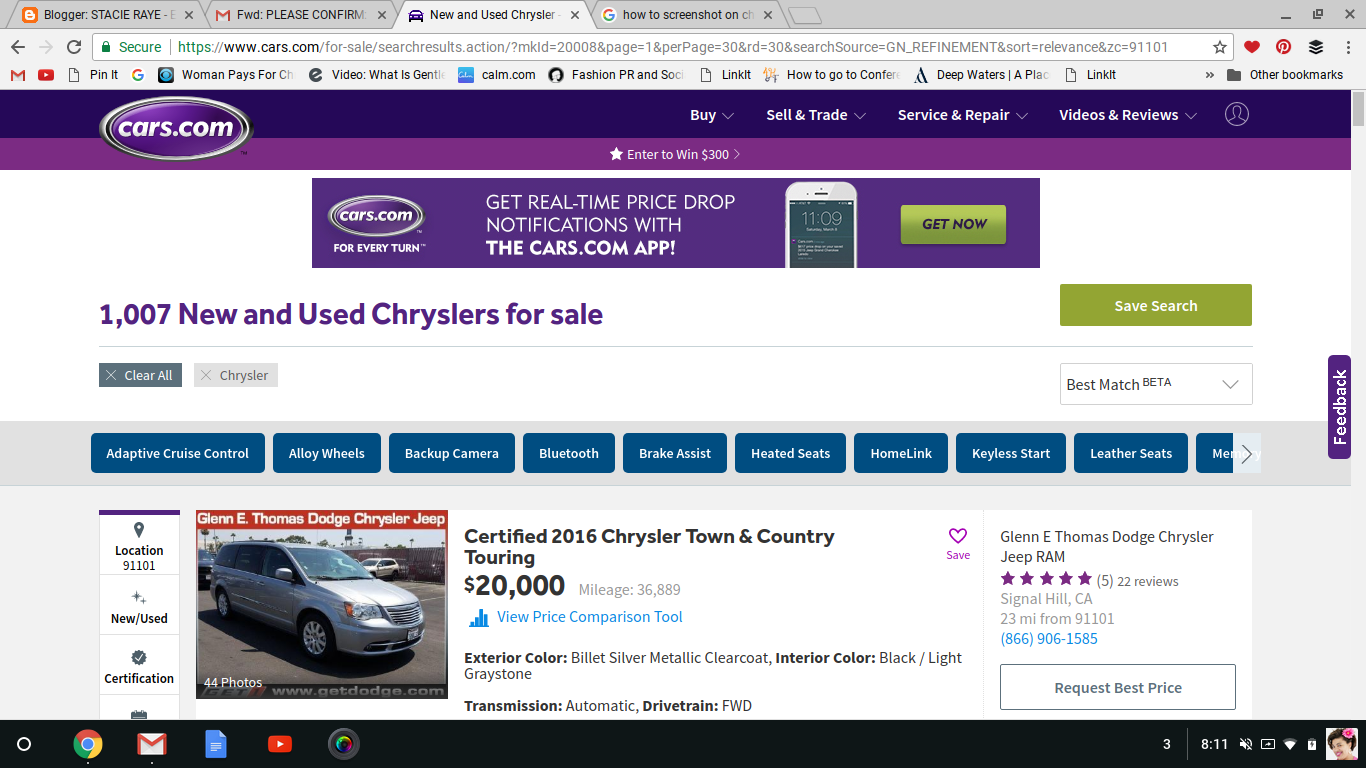Open the Deep Waters bookmark

[x=980, y=75]
